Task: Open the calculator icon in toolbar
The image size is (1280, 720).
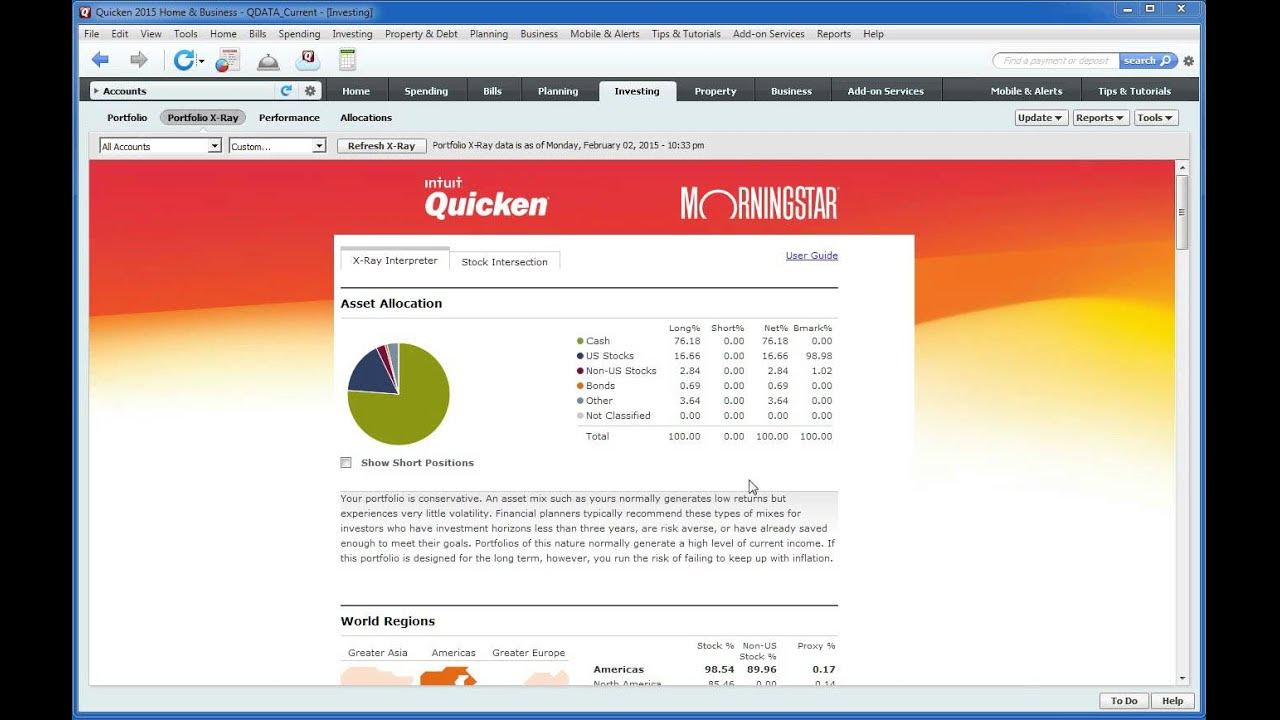Action: click(x=347, y=60)
